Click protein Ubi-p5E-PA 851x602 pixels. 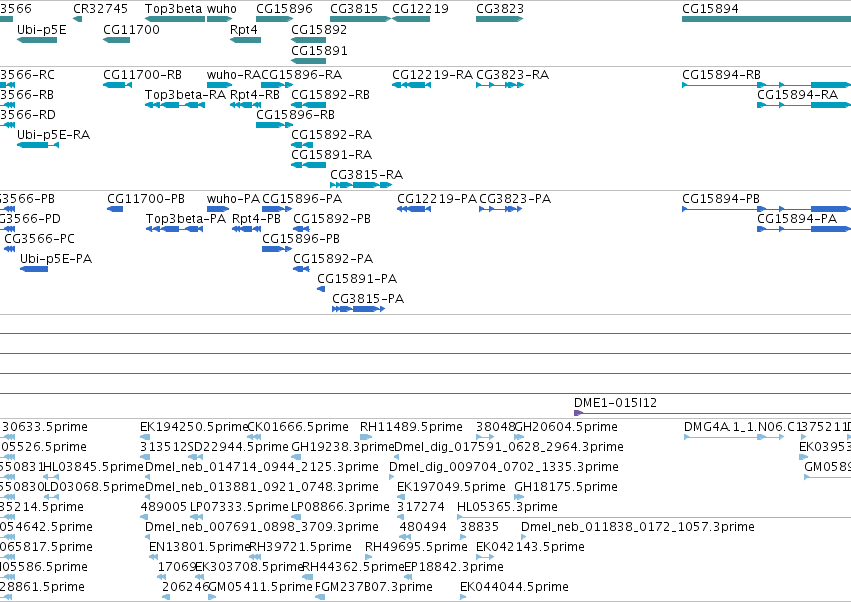click(x=34, y=269)
